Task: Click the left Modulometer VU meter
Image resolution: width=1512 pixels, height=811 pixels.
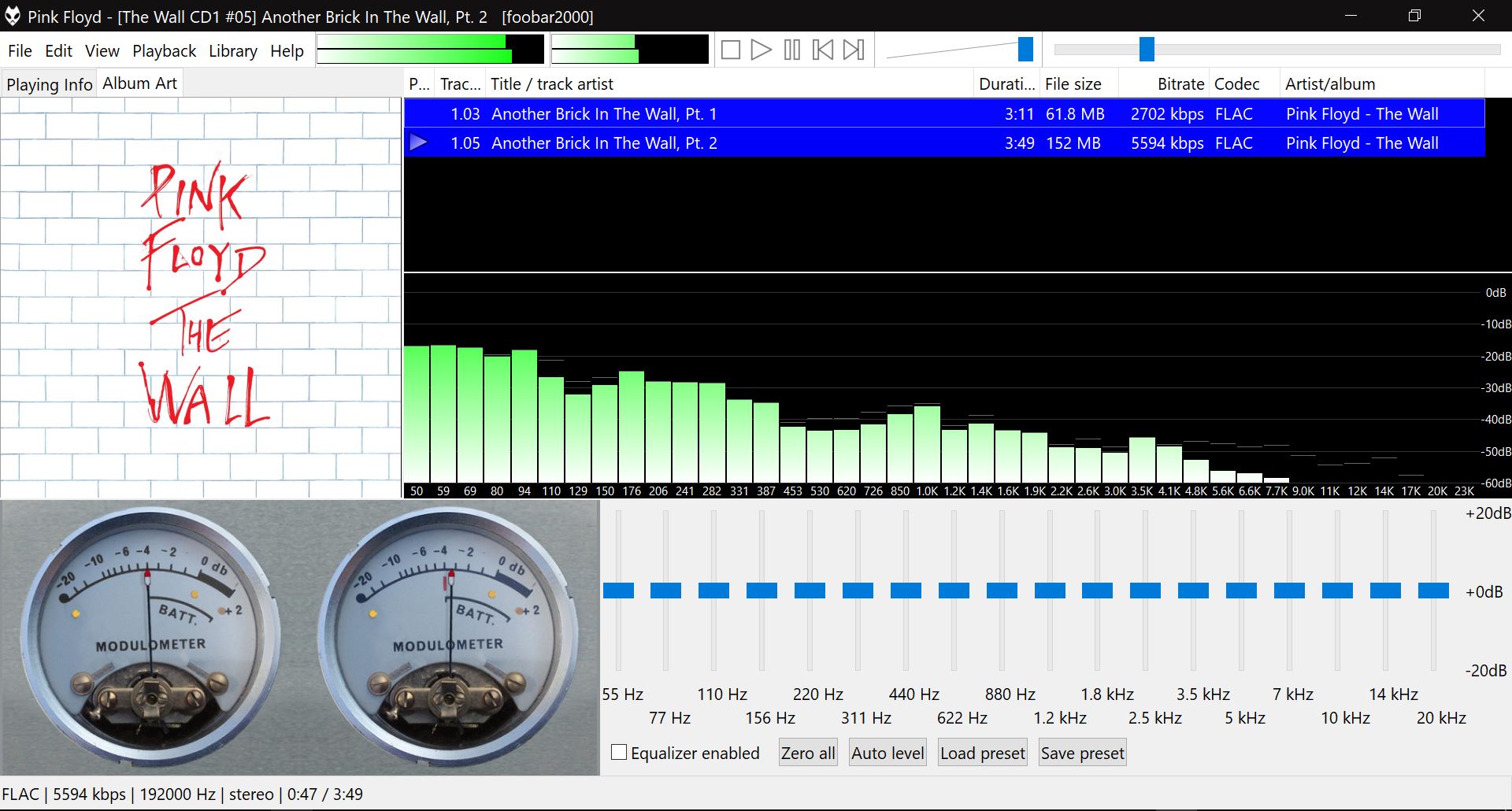Action: pyautogui.click(x=150, y=636)
